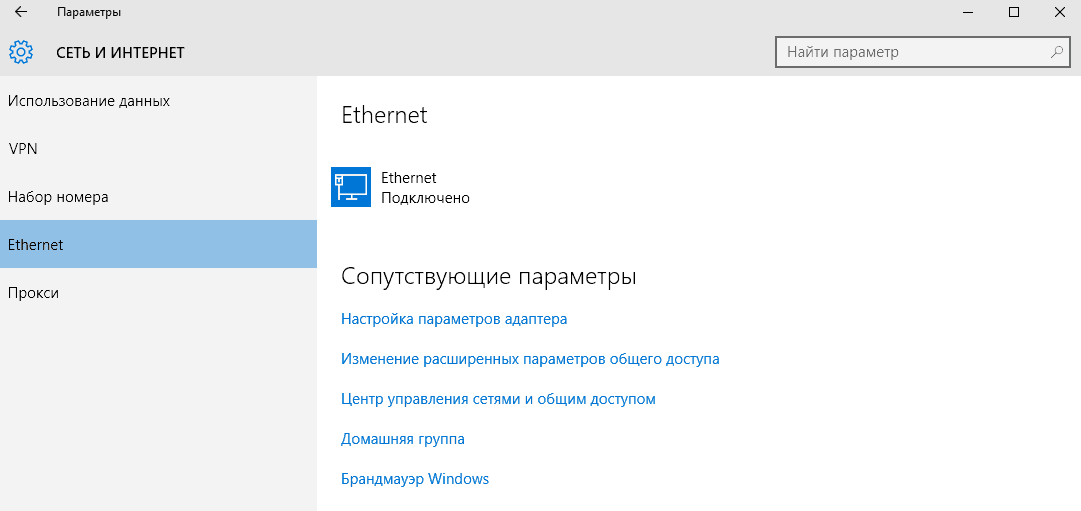The height and width of the screenshot is (511, 1081).
Task: Open Набор номера in sidebar
Action: (58, 197)
